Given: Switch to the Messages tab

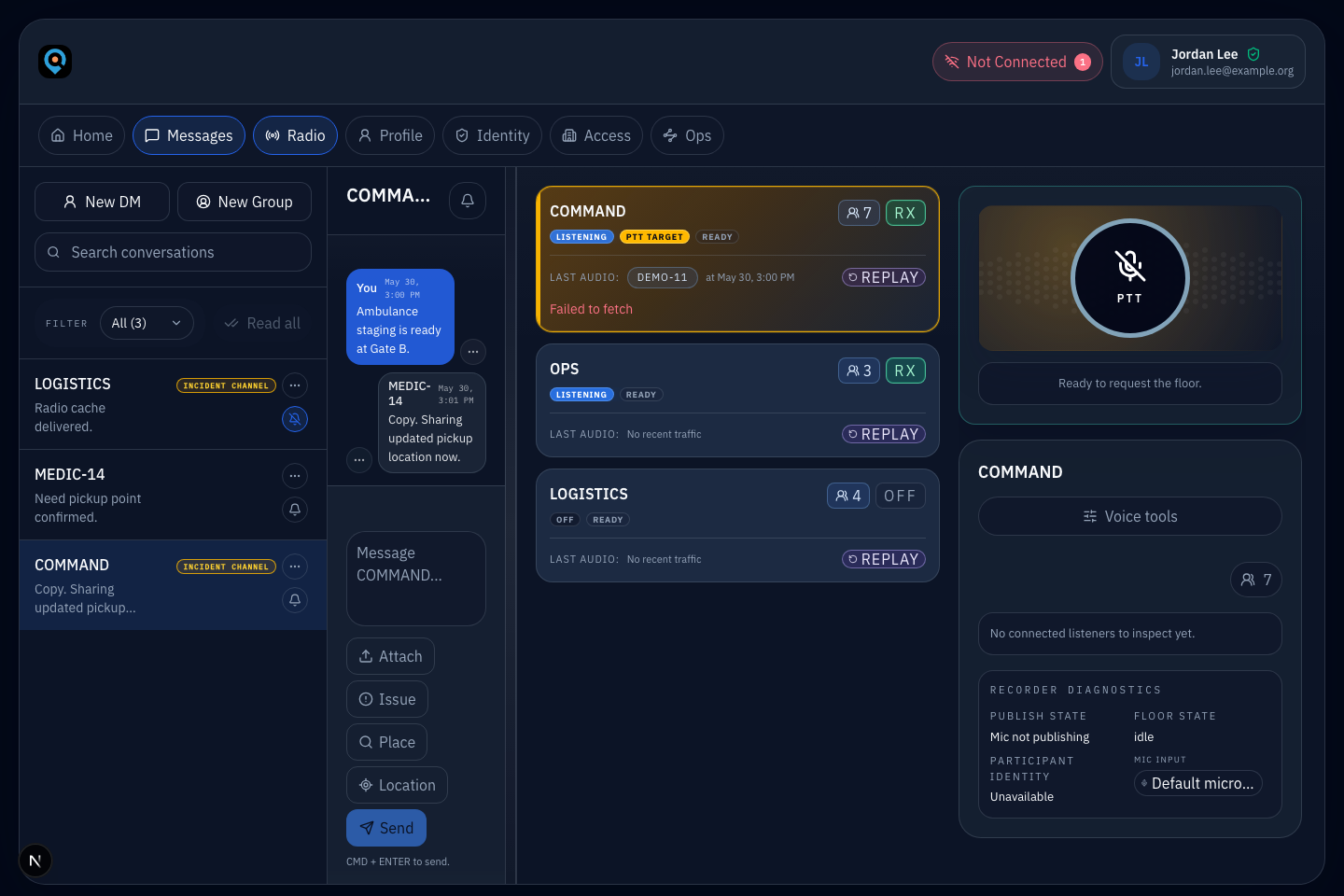Looking at the screenshot, I should [x=189, y=135].
